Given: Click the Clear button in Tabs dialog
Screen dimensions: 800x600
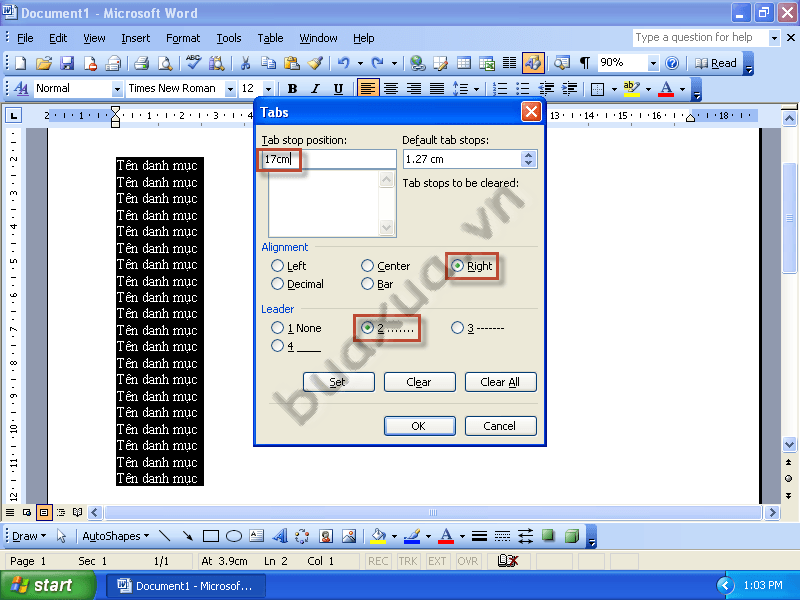Looking at the screenshot, I should 419,382.
